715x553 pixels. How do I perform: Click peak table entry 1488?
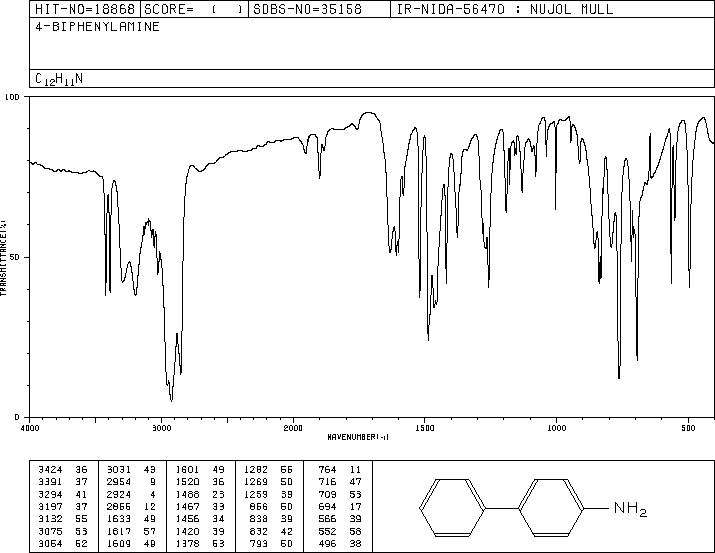pyautogui.click(x=200, y=494)
